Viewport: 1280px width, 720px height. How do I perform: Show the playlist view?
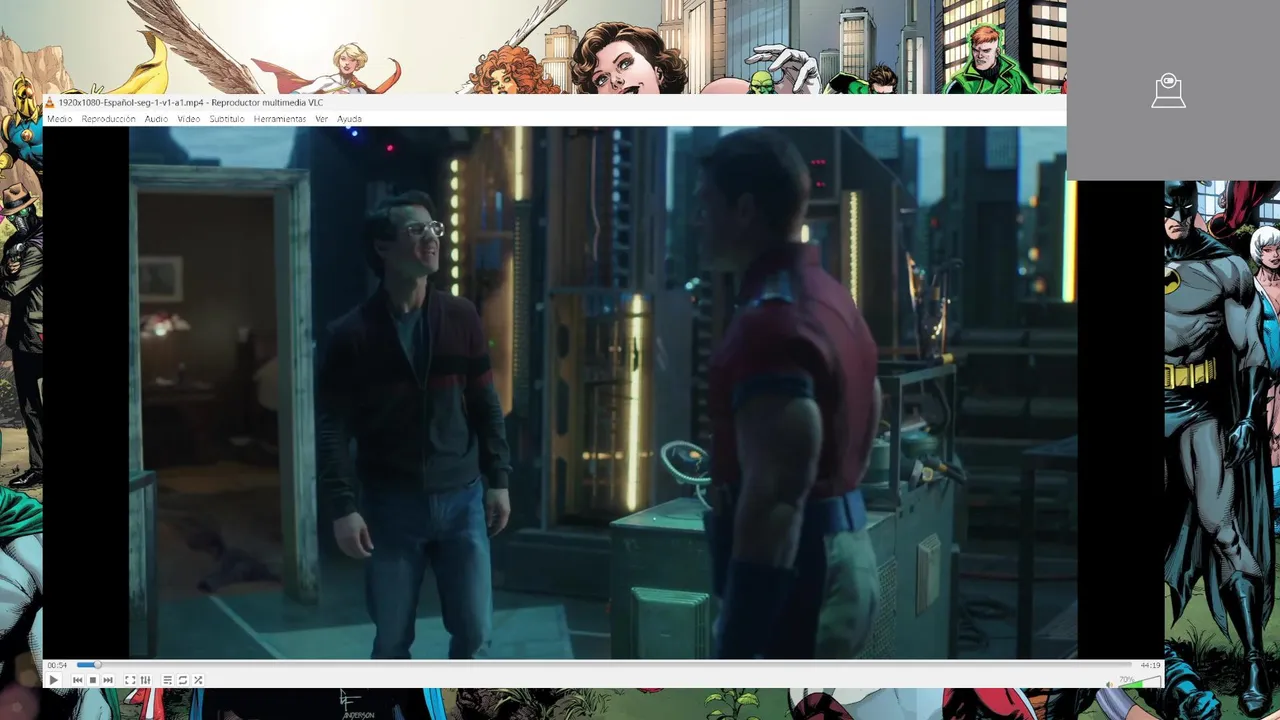pyautogui.click(x=168, y=680)
